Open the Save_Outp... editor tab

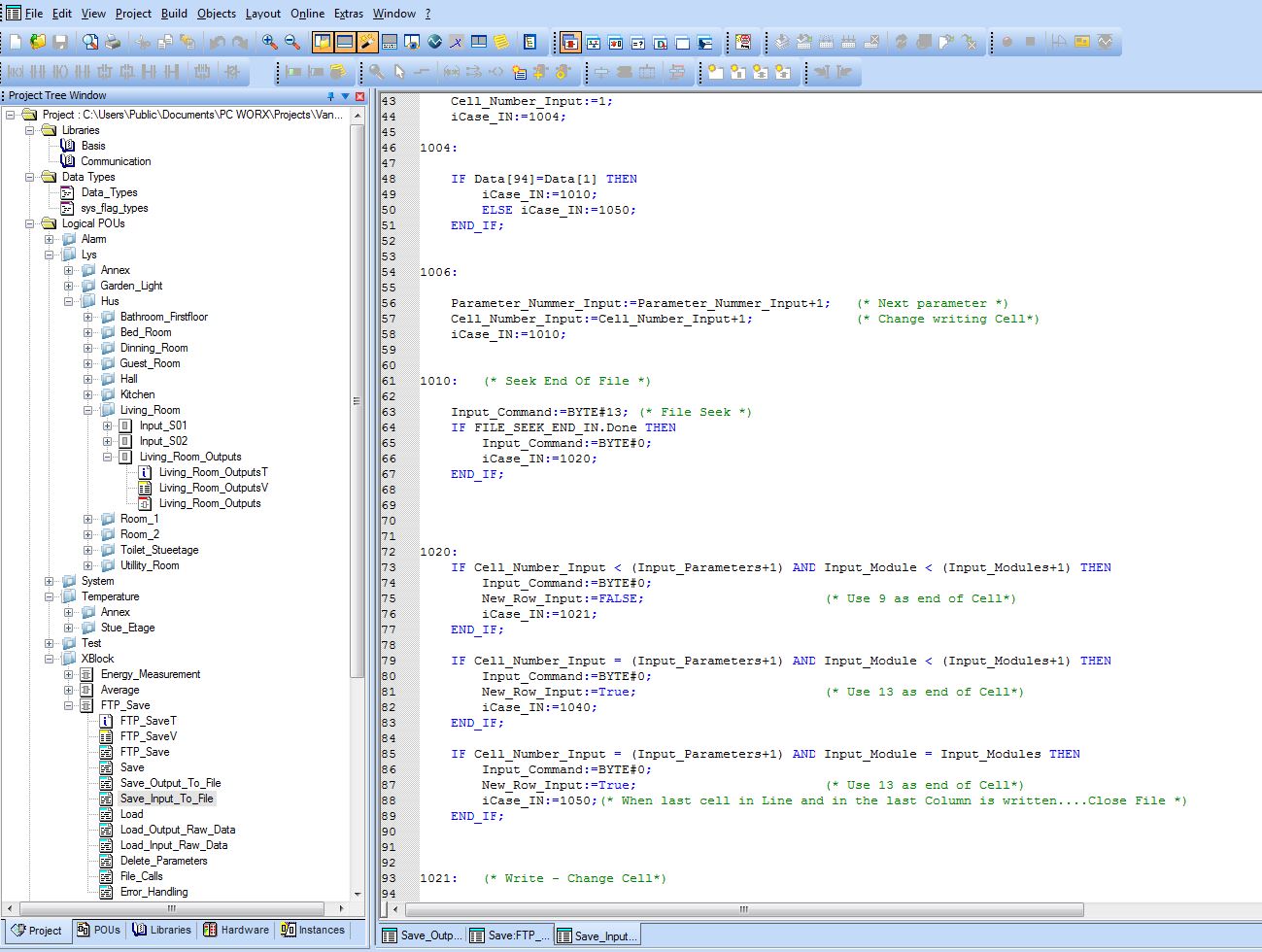pyautogui.click(x=422, y=935)
